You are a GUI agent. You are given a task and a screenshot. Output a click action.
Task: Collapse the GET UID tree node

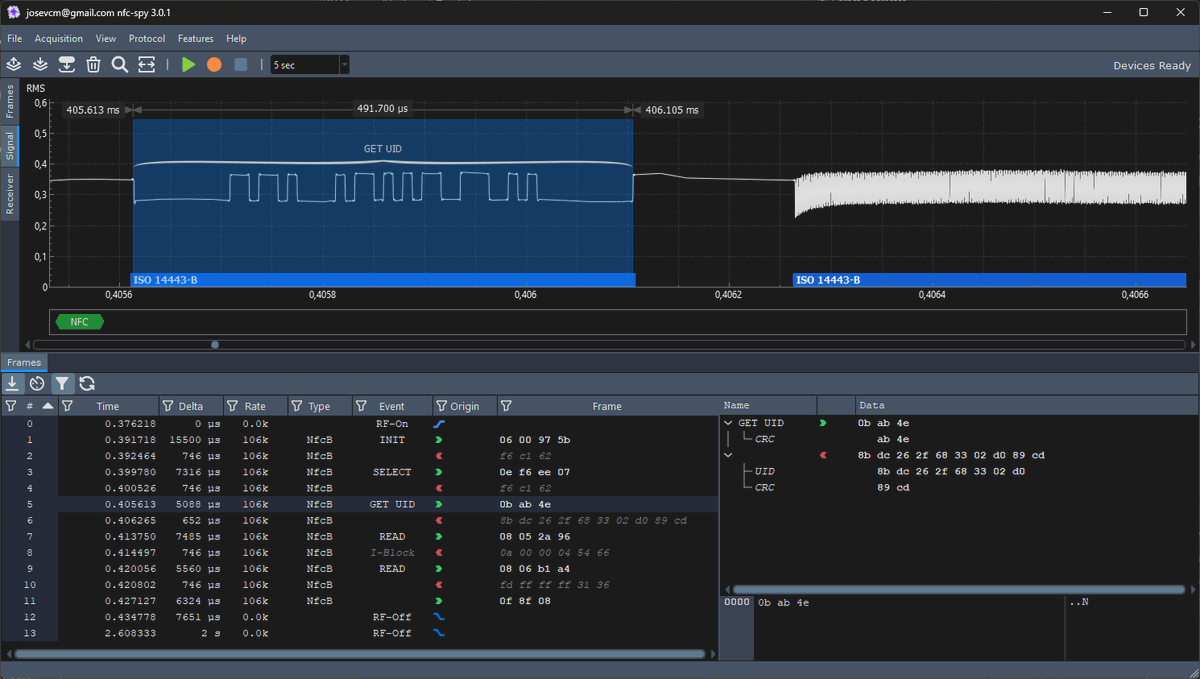(728, 423)
